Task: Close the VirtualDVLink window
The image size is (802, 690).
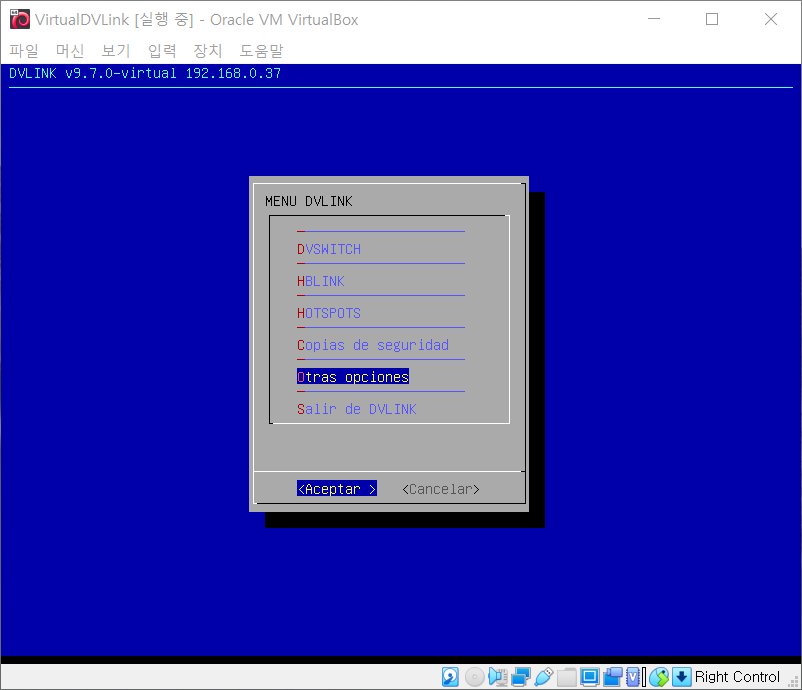Action: pos(771,19)
